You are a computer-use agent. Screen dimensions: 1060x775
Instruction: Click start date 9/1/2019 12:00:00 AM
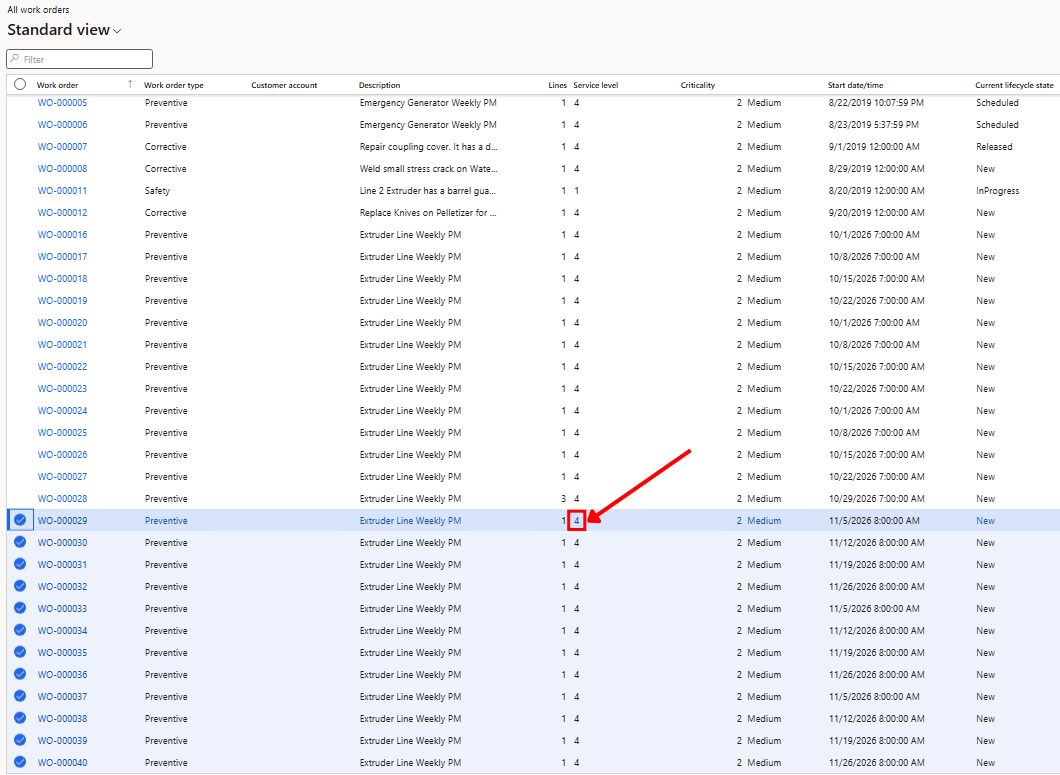pyautogui.click(x=874, y=147)
